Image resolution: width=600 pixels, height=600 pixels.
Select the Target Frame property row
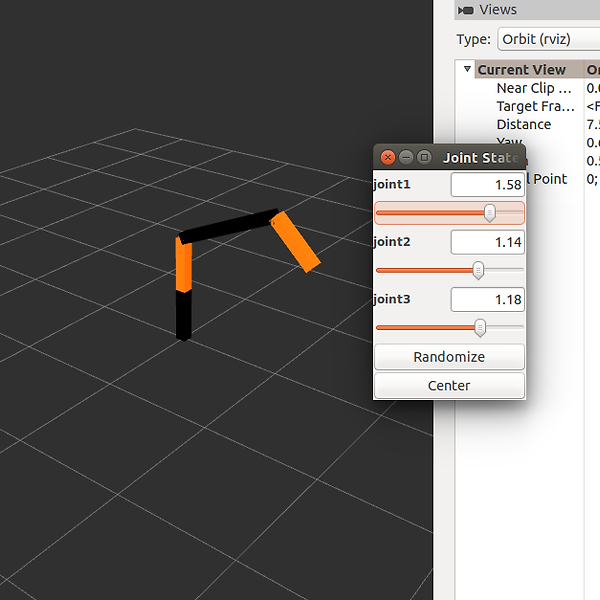click(535, 106)
